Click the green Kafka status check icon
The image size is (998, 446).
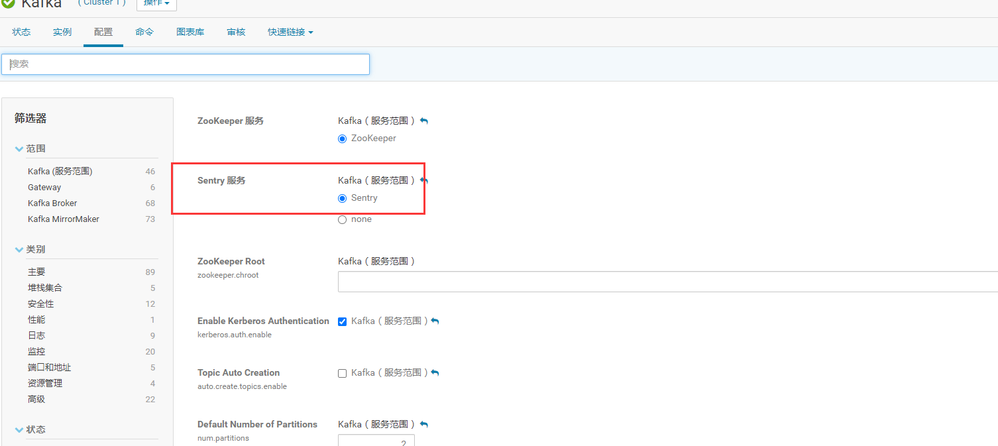tap(9, 3)
